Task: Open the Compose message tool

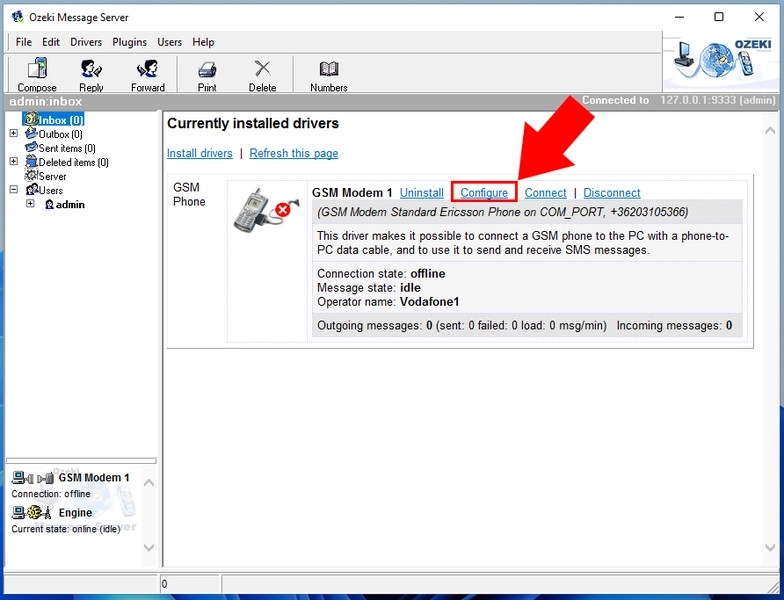Action: (37, 74)
